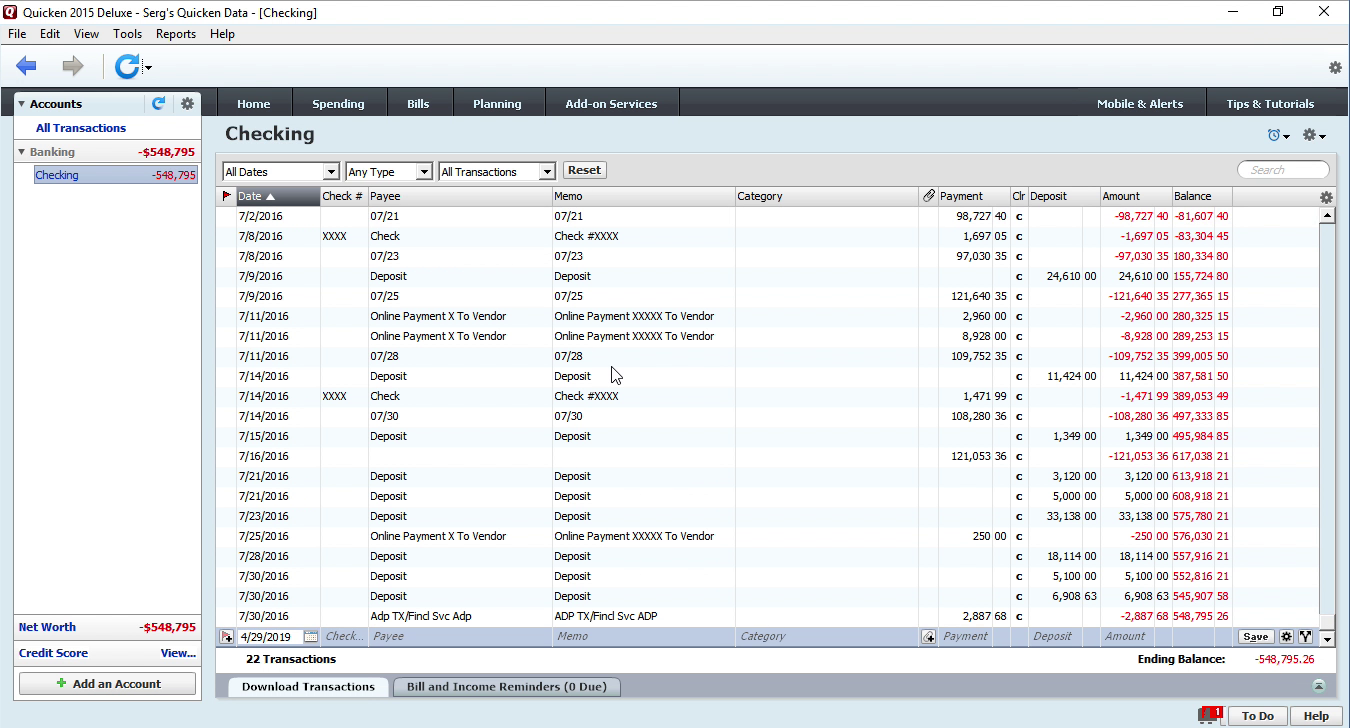Click the blue Back arrow
Image resolution: width=1350 pixels, height=728 pixels.
[x=26, y=66]
